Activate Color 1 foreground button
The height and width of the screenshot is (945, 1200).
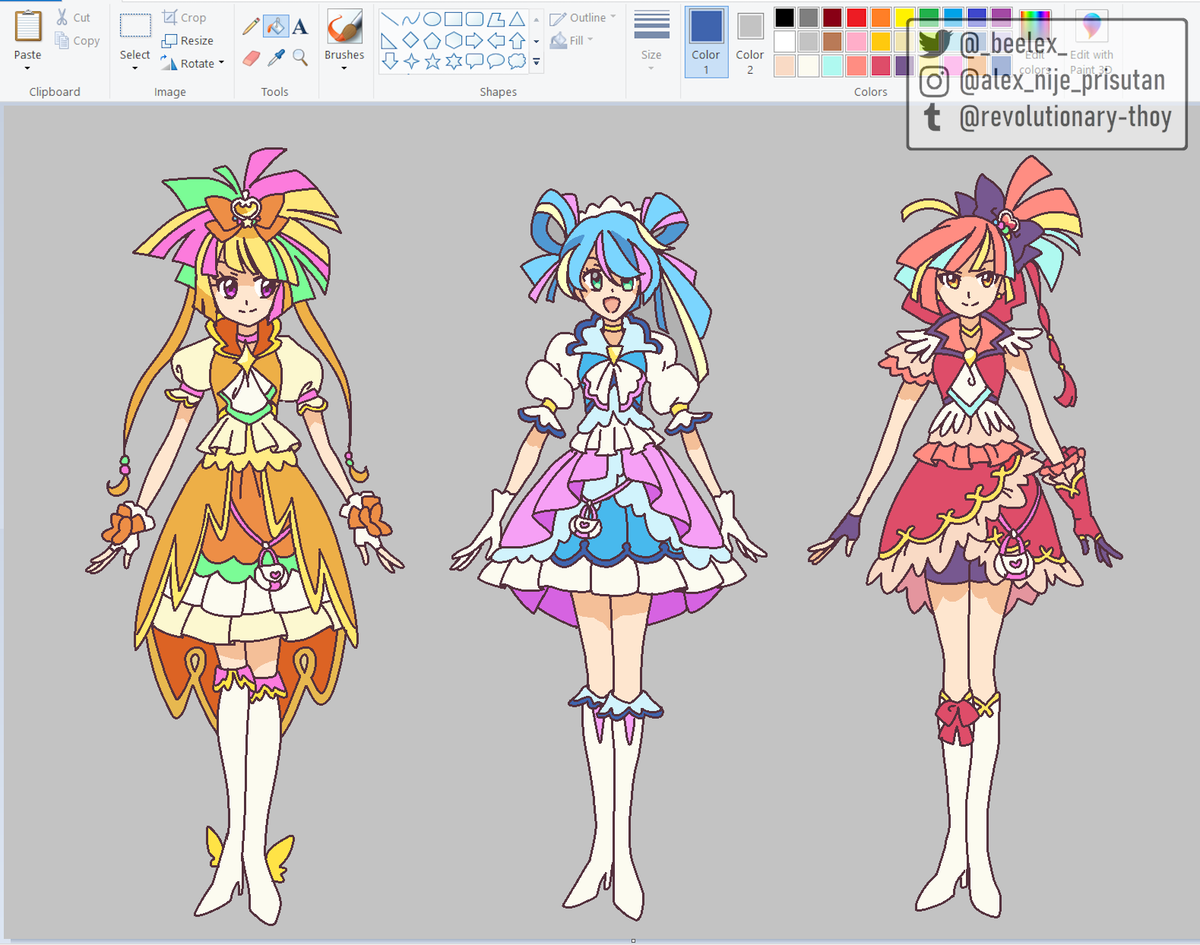tap(706, 41)
